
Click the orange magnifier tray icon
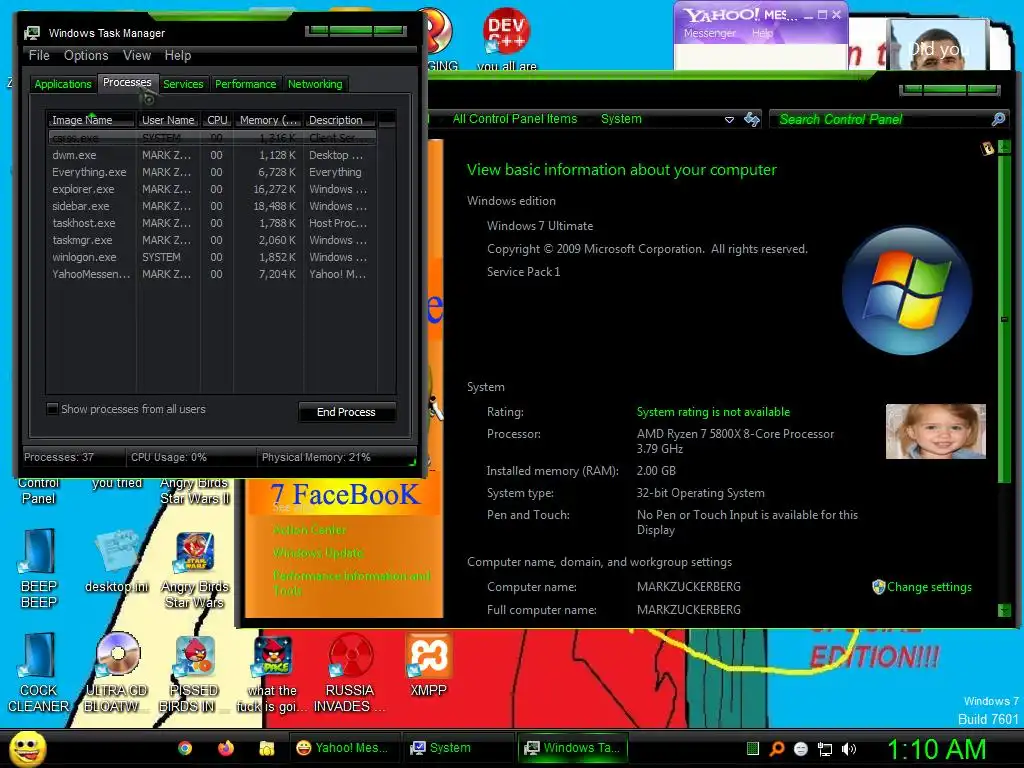pos(777,749)
